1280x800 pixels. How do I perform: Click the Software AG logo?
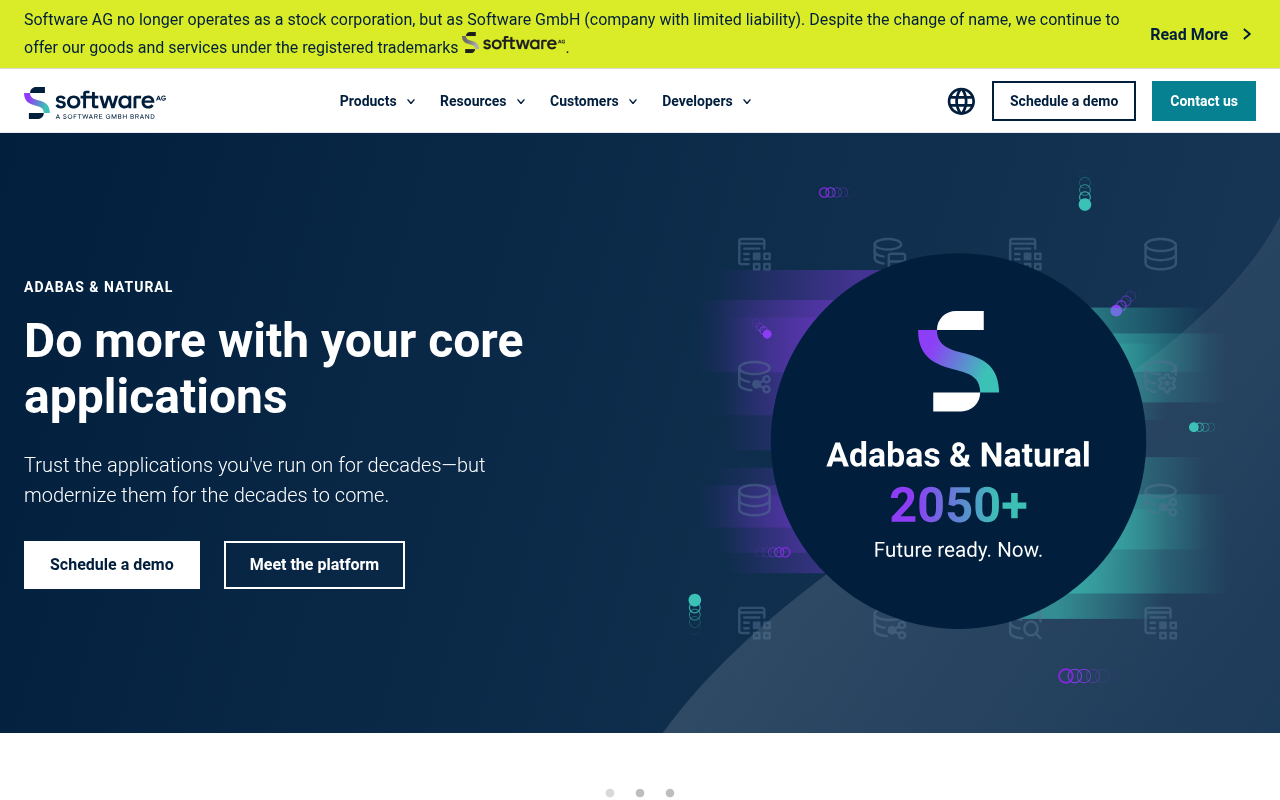click(95, 101)
